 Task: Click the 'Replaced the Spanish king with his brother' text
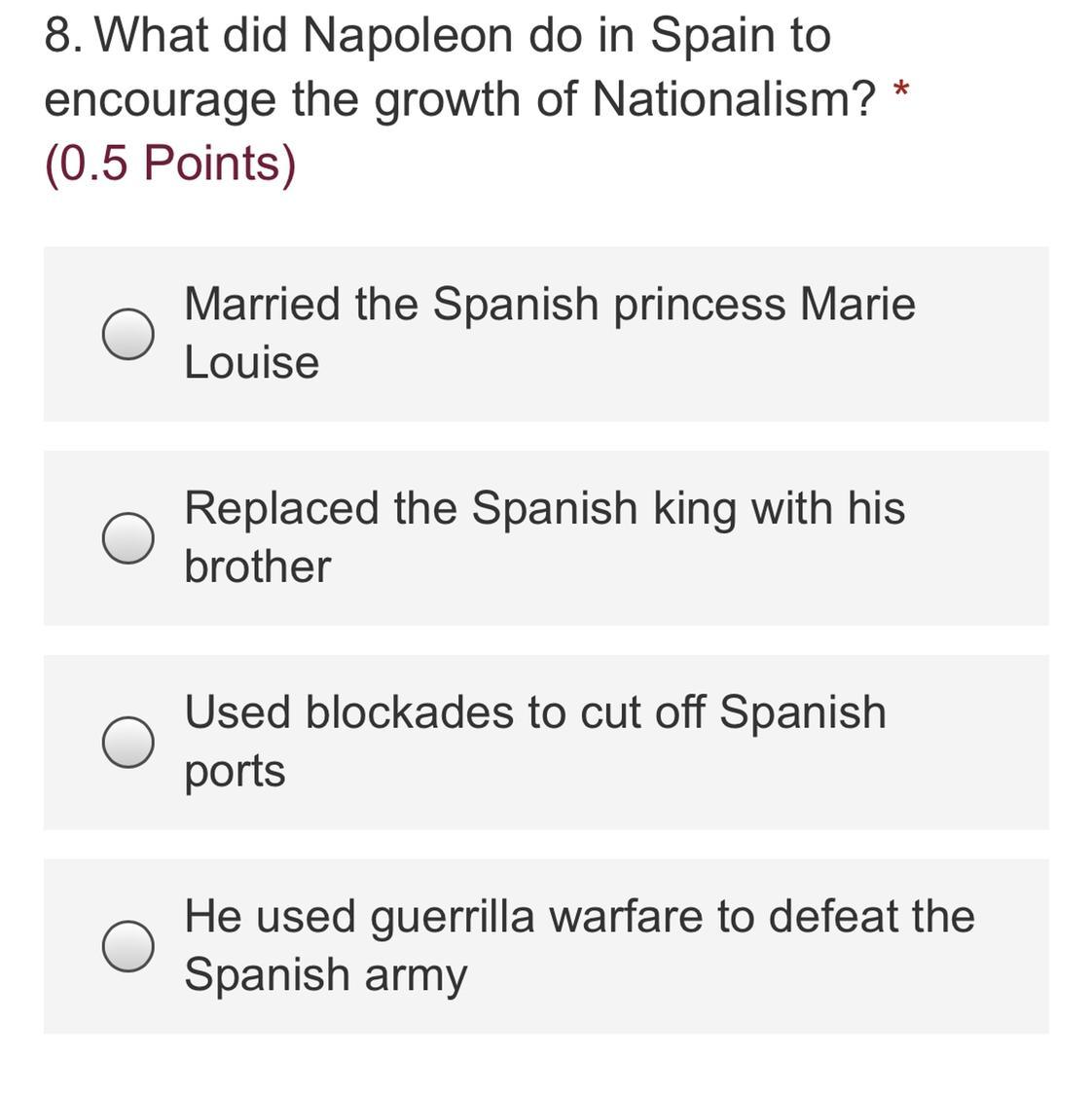tap(545, 537)
